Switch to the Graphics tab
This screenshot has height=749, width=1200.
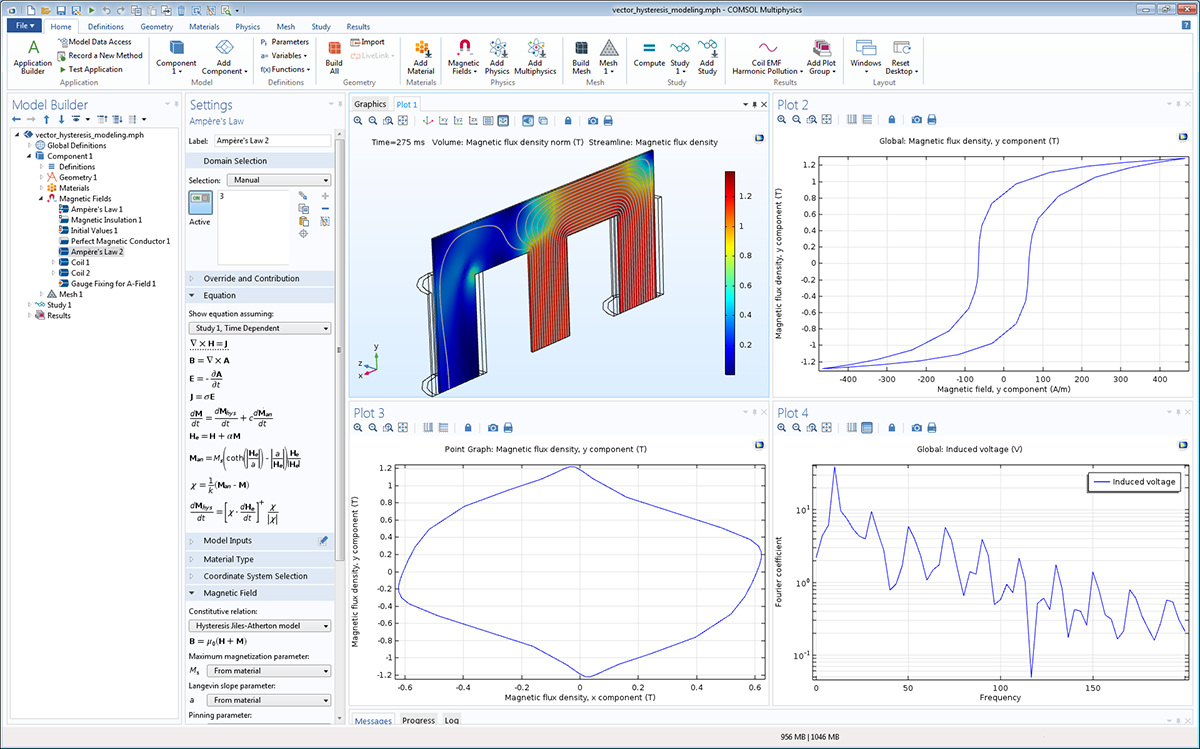(370, 104)
